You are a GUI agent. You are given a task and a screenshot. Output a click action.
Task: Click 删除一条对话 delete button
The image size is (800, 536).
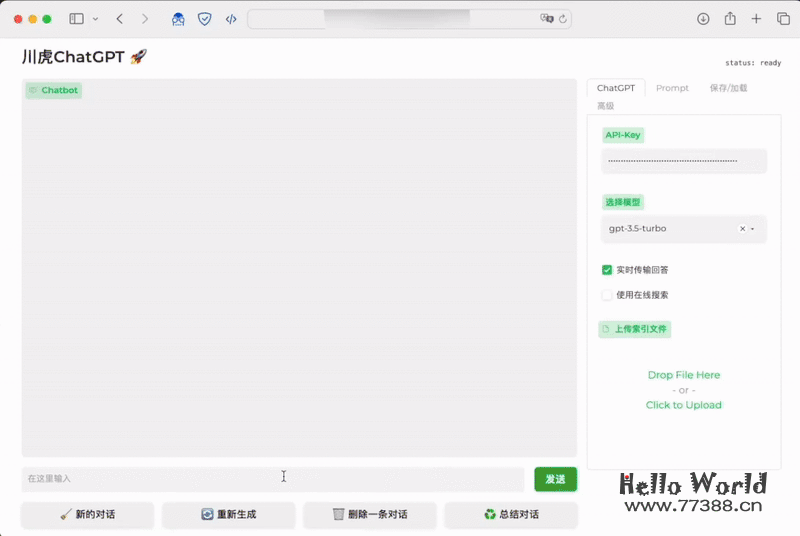click(x=370, y=515)
